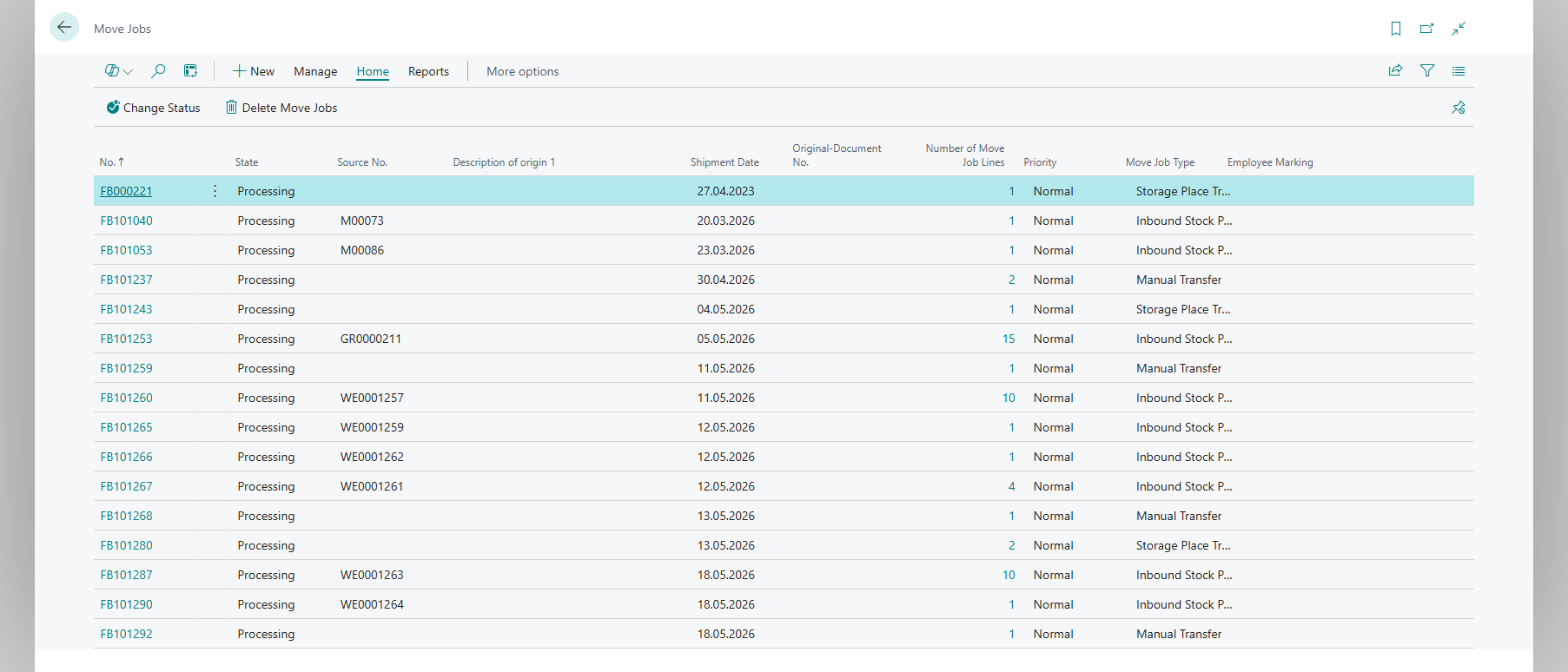
Task: Open move job FB101253
Action: coord(126,339)
